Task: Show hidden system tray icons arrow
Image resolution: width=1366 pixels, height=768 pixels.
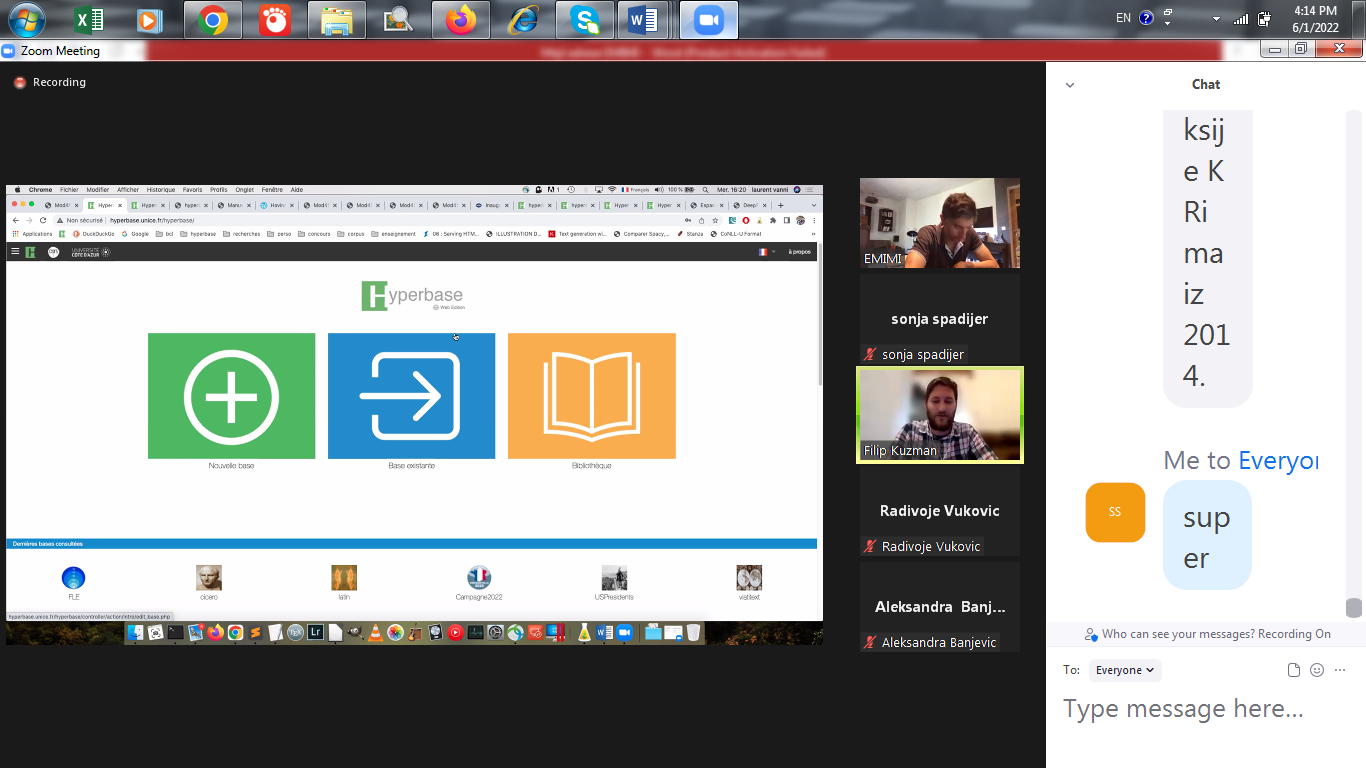Action: click(1216, 19)
